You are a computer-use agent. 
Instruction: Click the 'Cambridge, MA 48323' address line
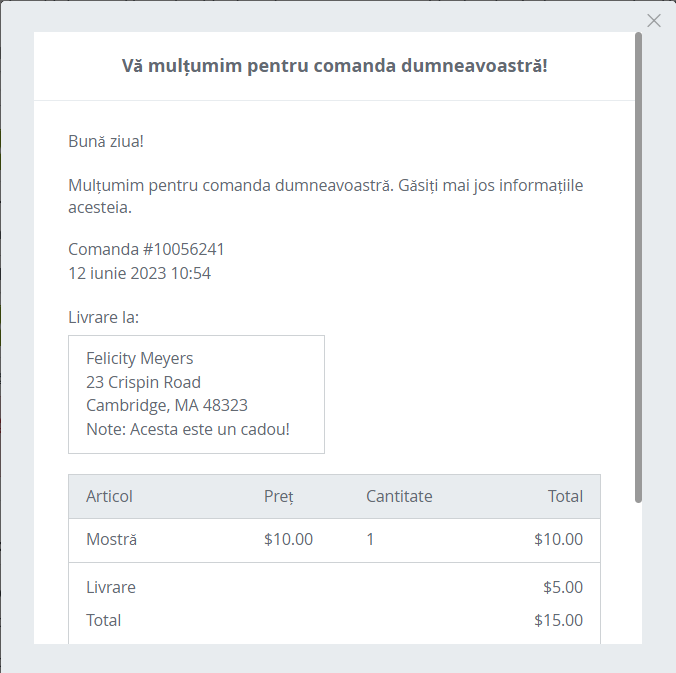(167, 406)
